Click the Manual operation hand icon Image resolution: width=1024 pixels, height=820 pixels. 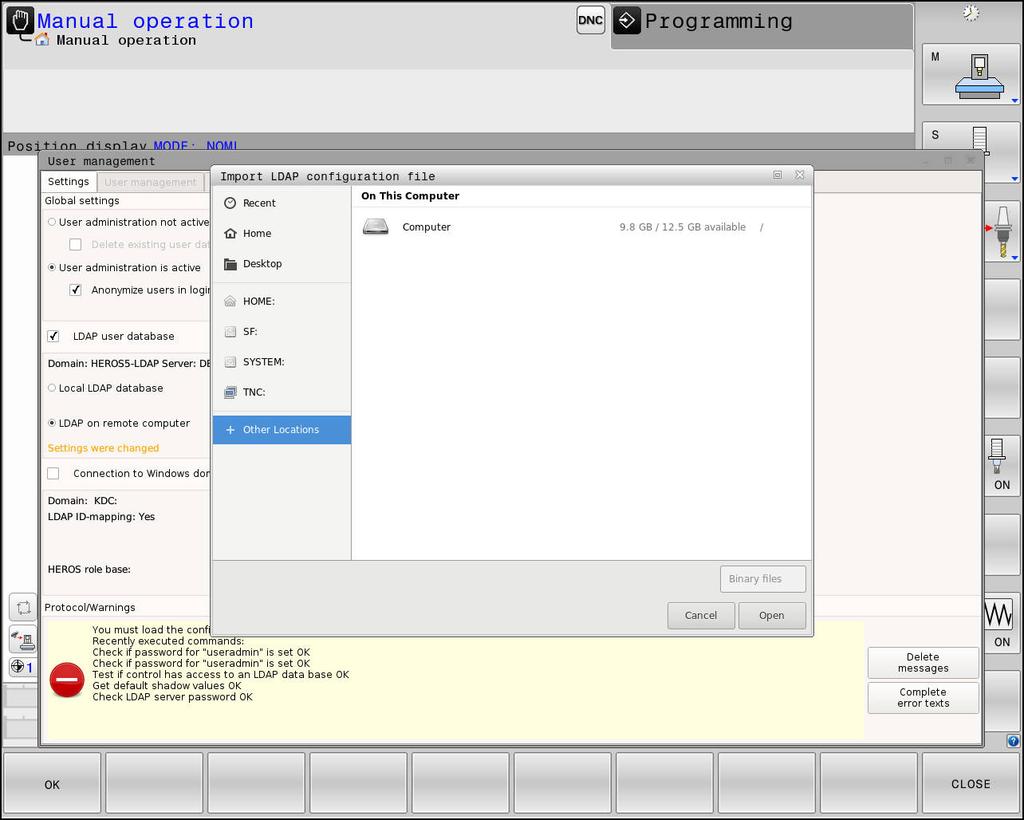click(x=20, y=21)
